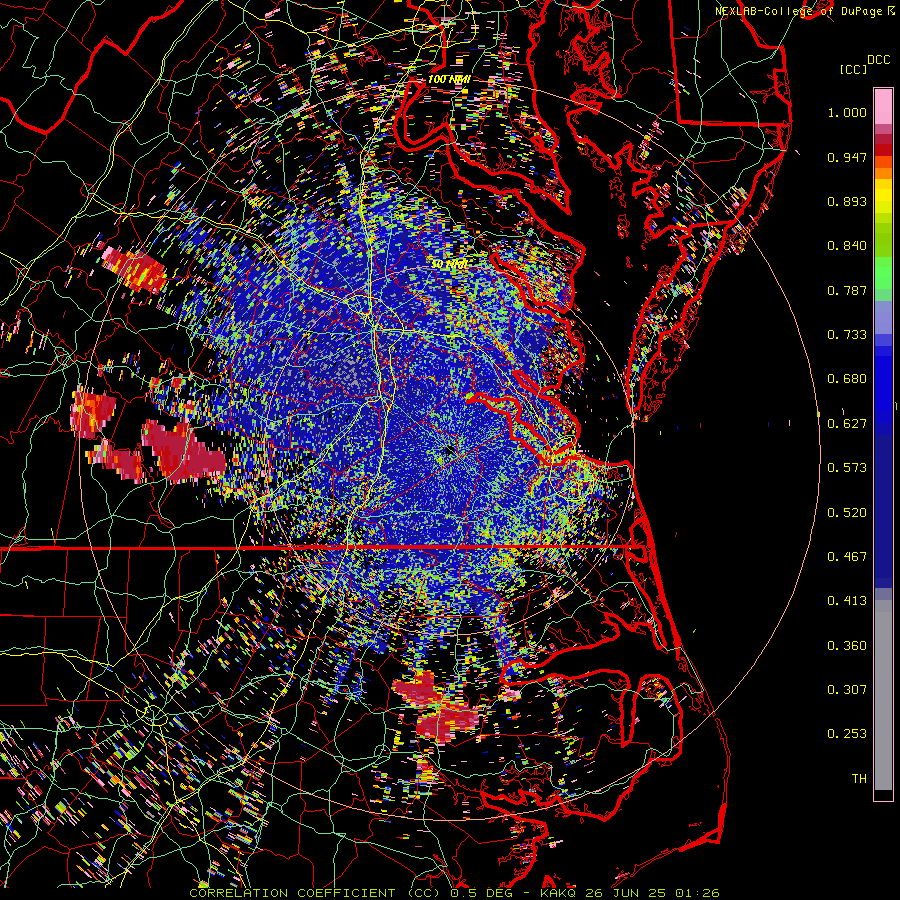This screenshot has width=900, height=900.
Task: Click the TH threshold legend label
Action: (x=859, y=779)
